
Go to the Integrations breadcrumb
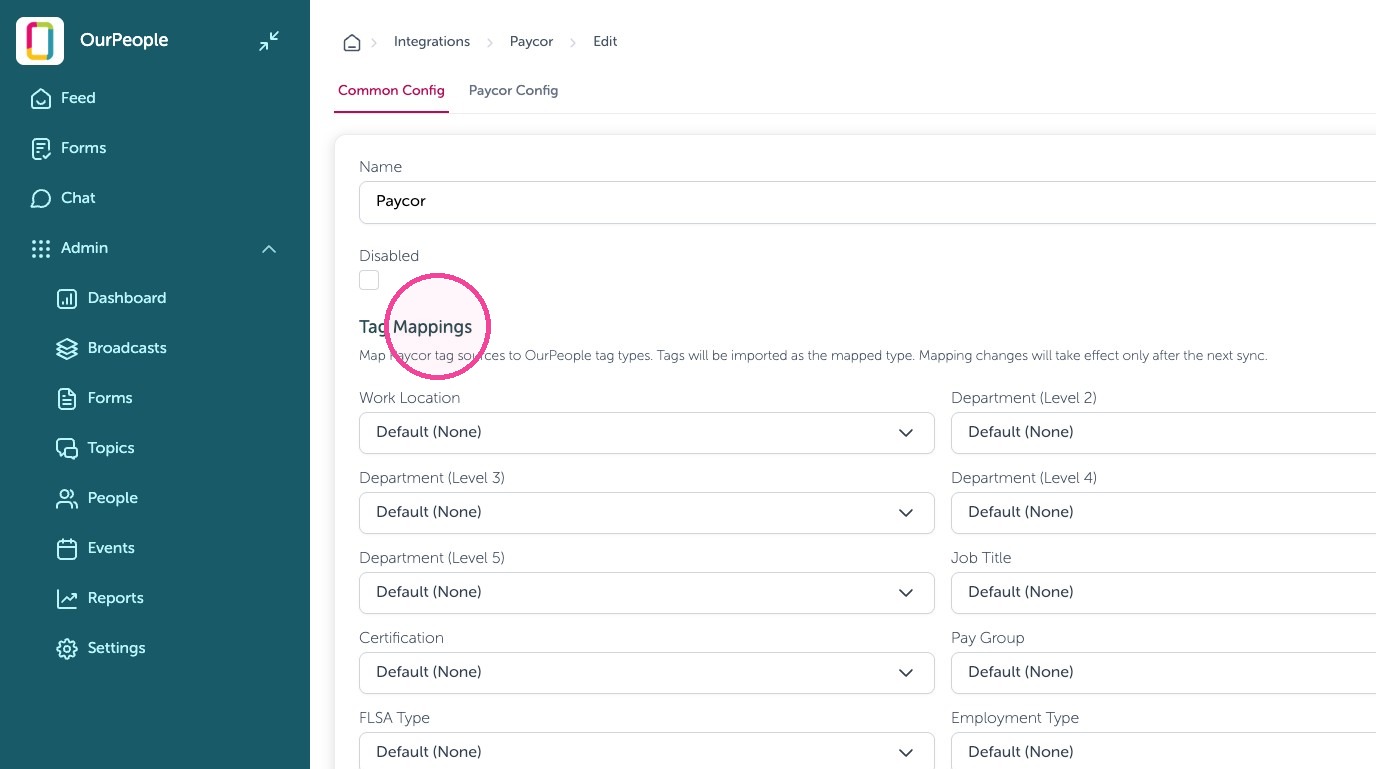click(x=432, y=42)
